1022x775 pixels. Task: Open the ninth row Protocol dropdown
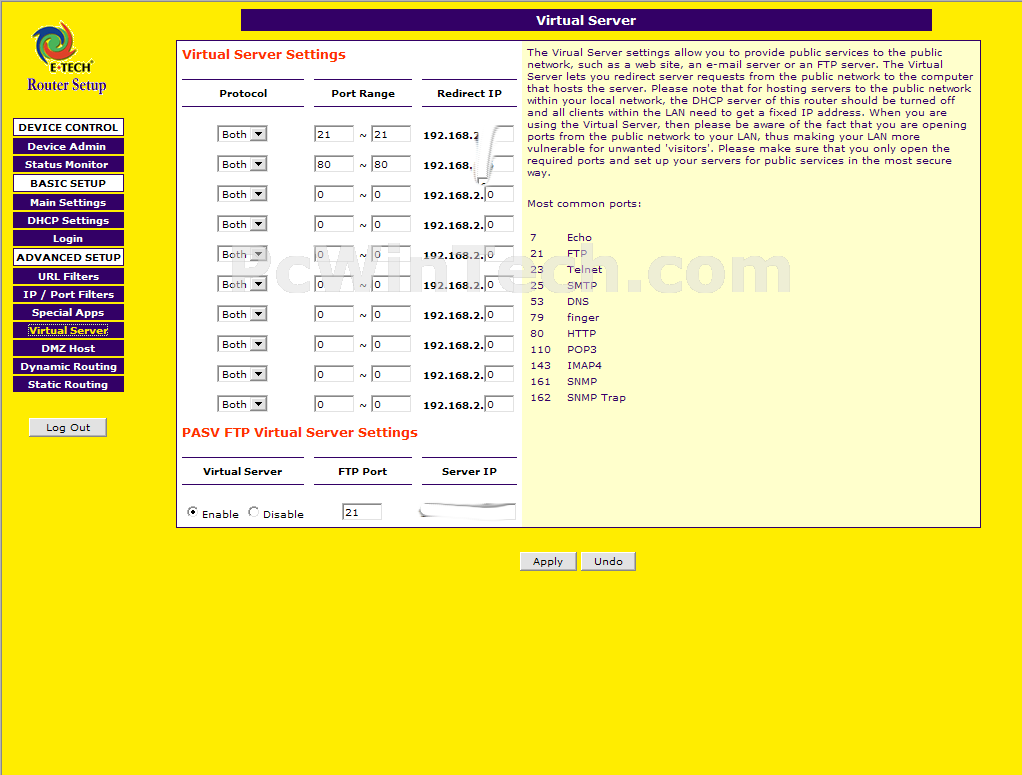[x=242, y=374]
